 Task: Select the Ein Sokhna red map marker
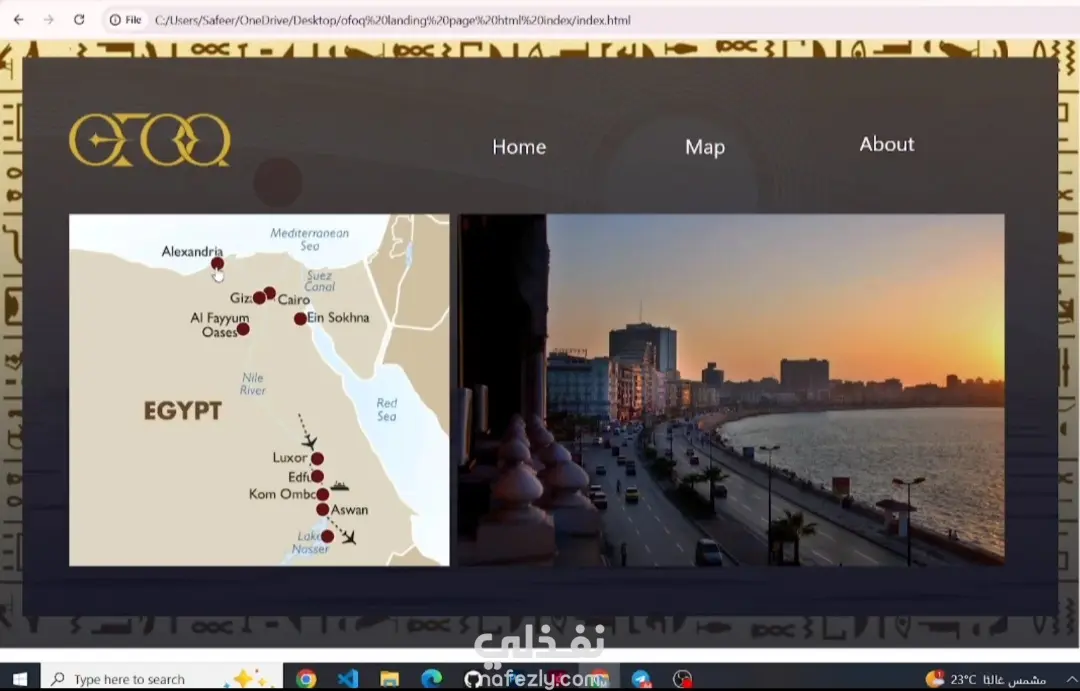(300, 319)
